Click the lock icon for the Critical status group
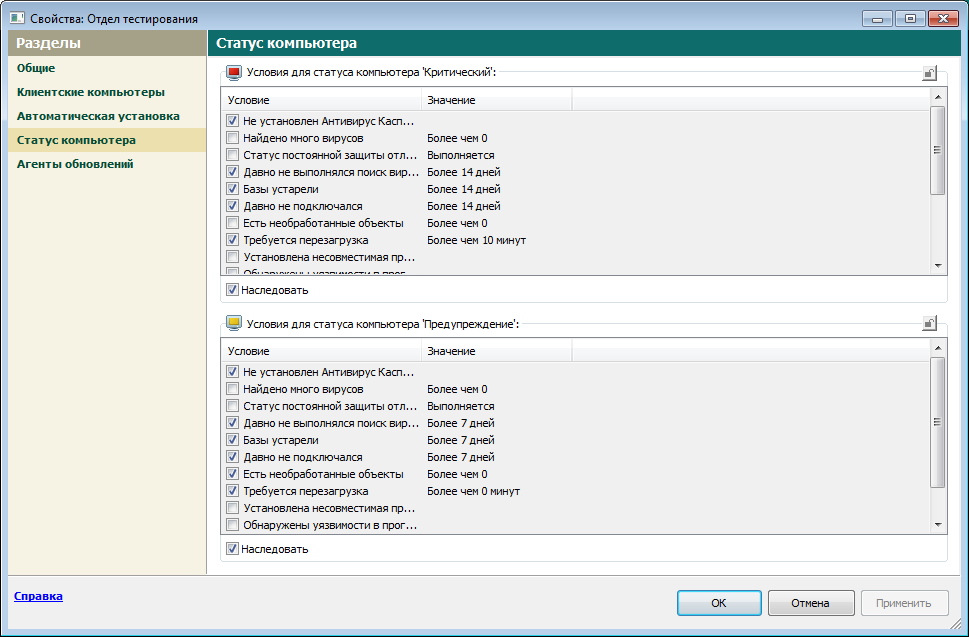 (929, 73)
